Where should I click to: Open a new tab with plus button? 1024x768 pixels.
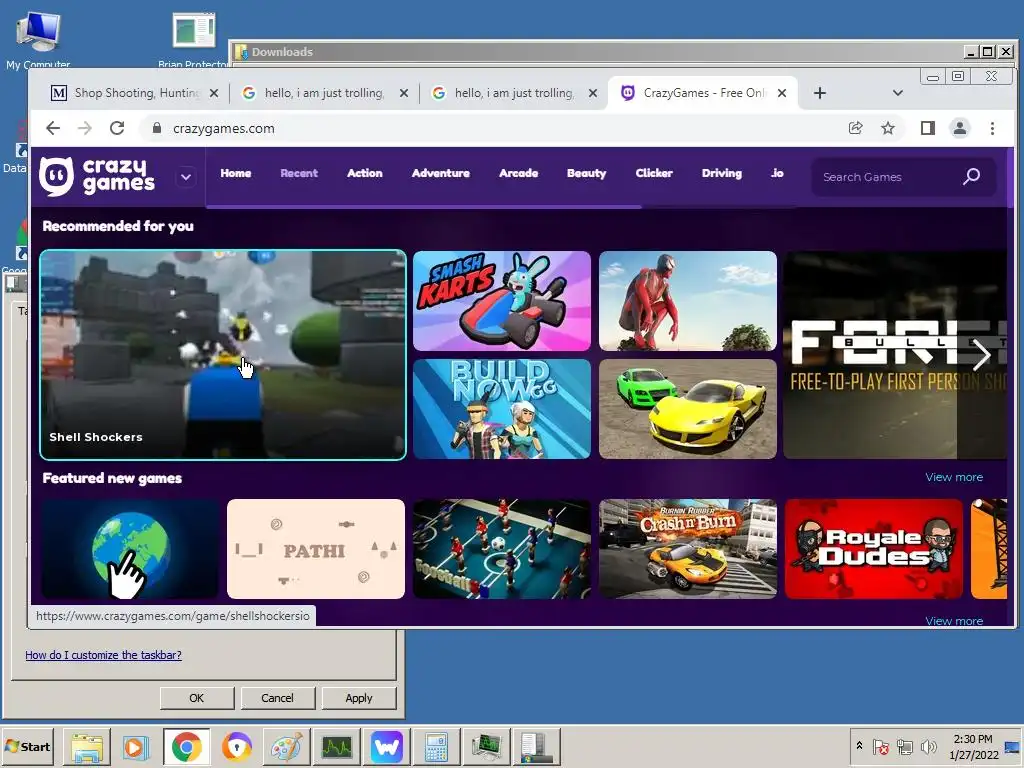[x=820, y=93]
